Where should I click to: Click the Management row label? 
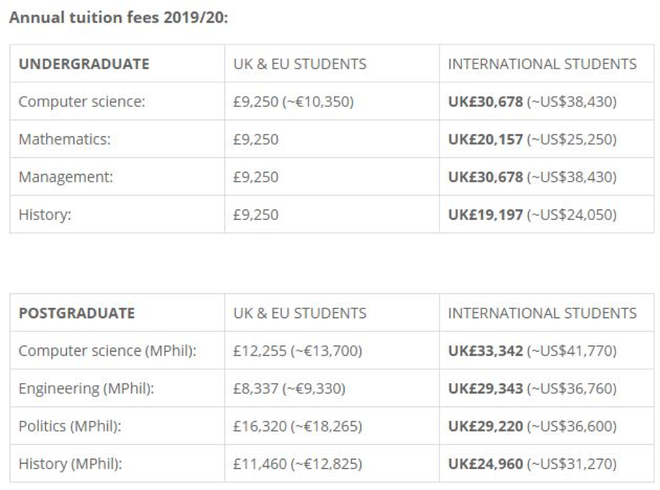tap(66, 177)
